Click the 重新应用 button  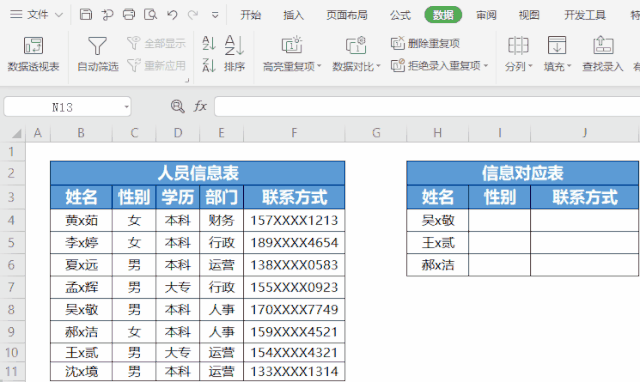point(156,65)
